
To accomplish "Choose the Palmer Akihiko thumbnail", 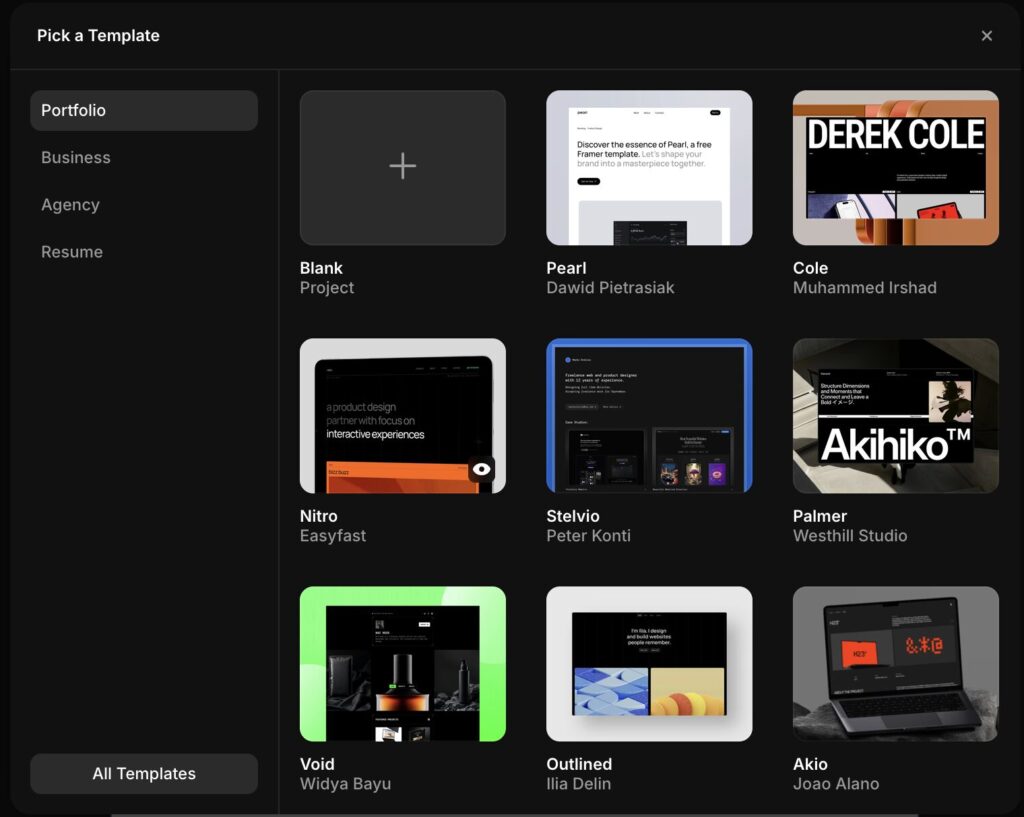I will coord(895,415).
